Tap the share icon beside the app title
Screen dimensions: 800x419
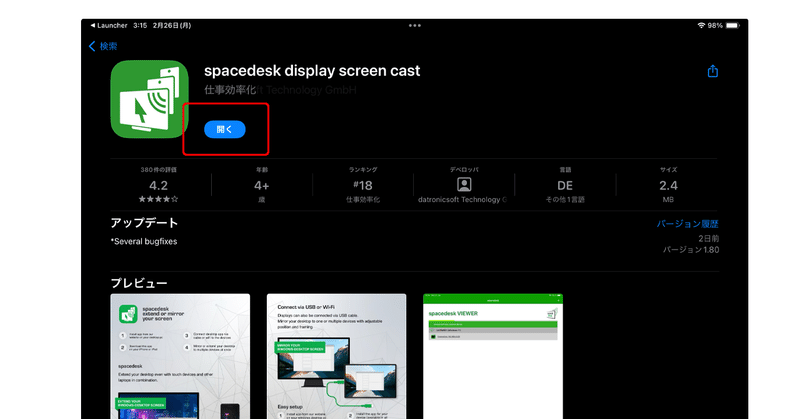(x=713, y=71)
